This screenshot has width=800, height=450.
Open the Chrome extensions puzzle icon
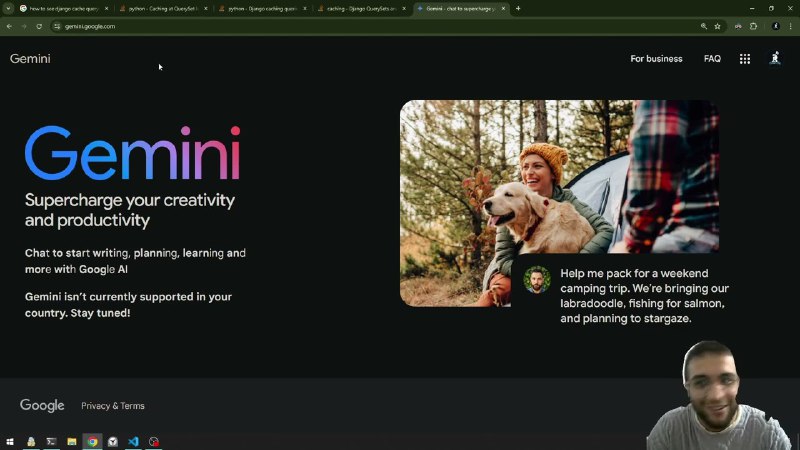(x=754, y=26)
